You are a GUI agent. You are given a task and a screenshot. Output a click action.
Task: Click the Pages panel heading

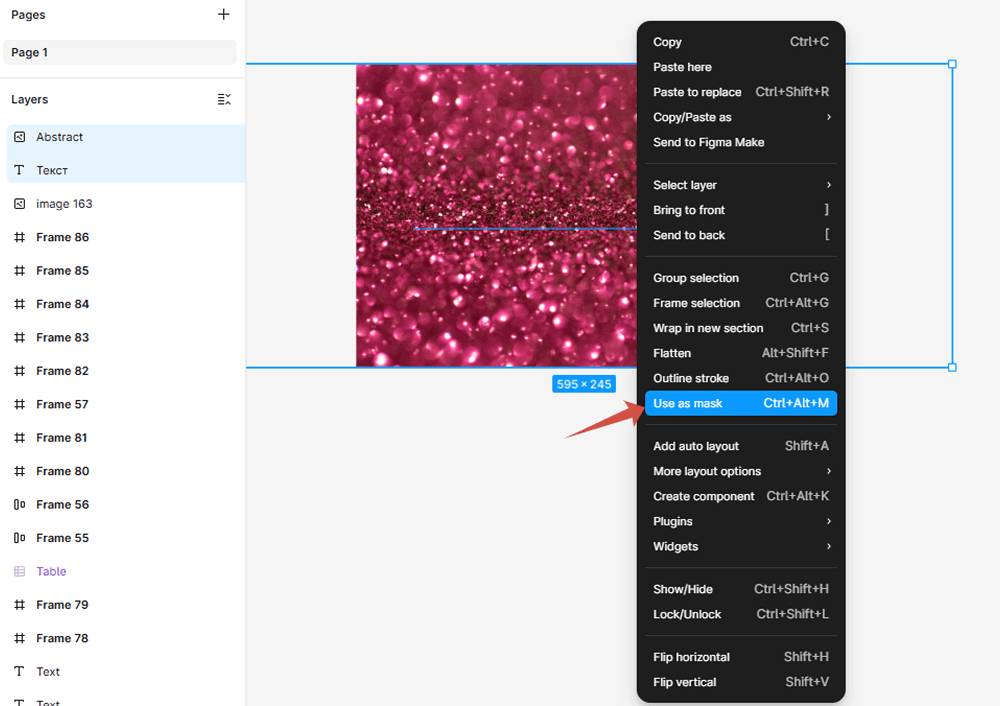click(x=28, y=15)
